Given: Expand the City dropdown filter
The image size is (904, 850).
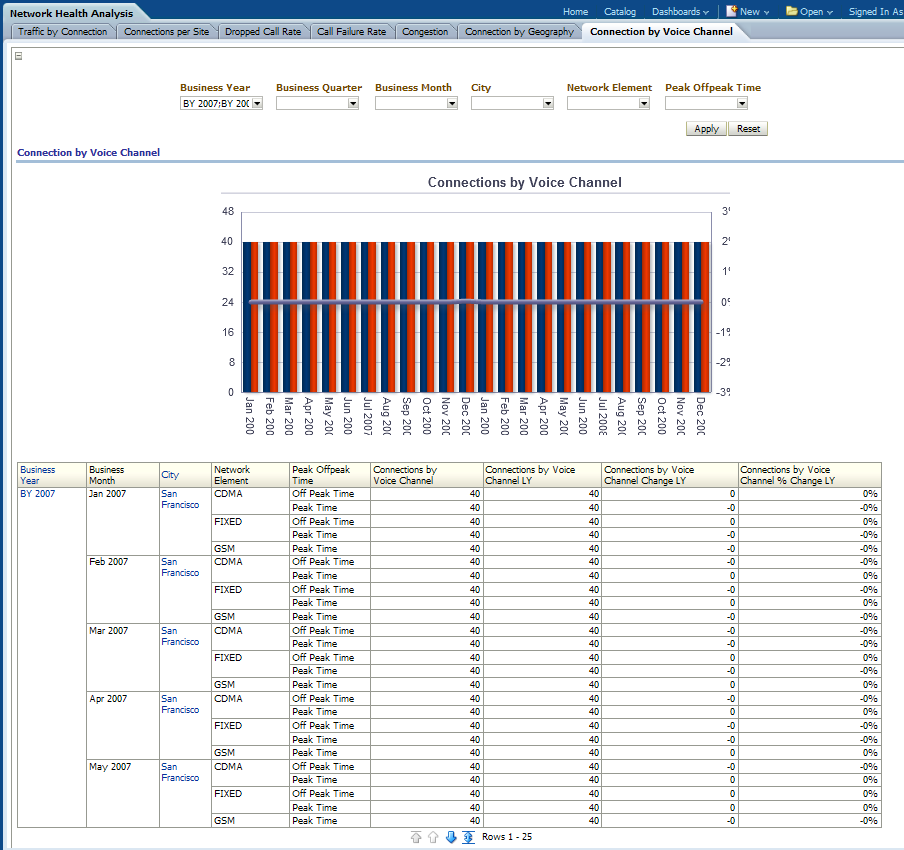Looking at the screenshot, I should coord(548,103).
